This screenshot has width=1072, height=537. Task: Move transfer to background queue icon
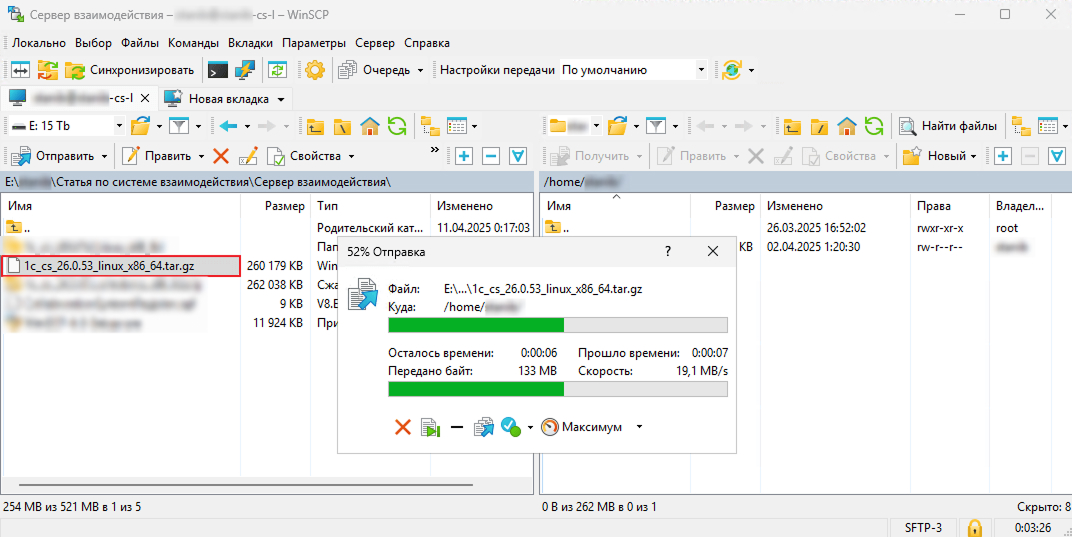pyautogui.click(x=483, y=428)
